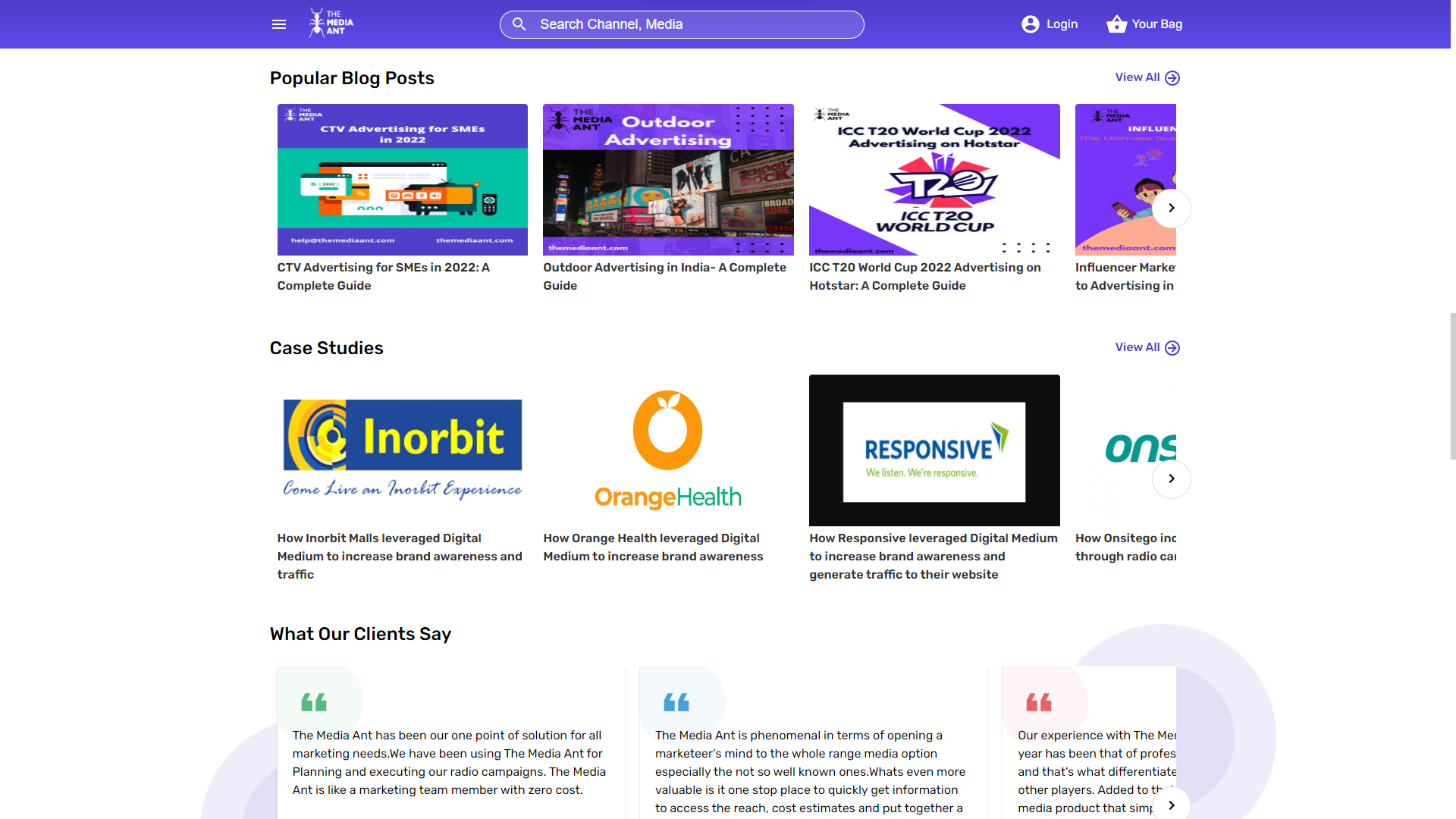This screenshot has height=819, width=1456.
Task: Open the hamburger navigation menu
Action: click(279, 24)
